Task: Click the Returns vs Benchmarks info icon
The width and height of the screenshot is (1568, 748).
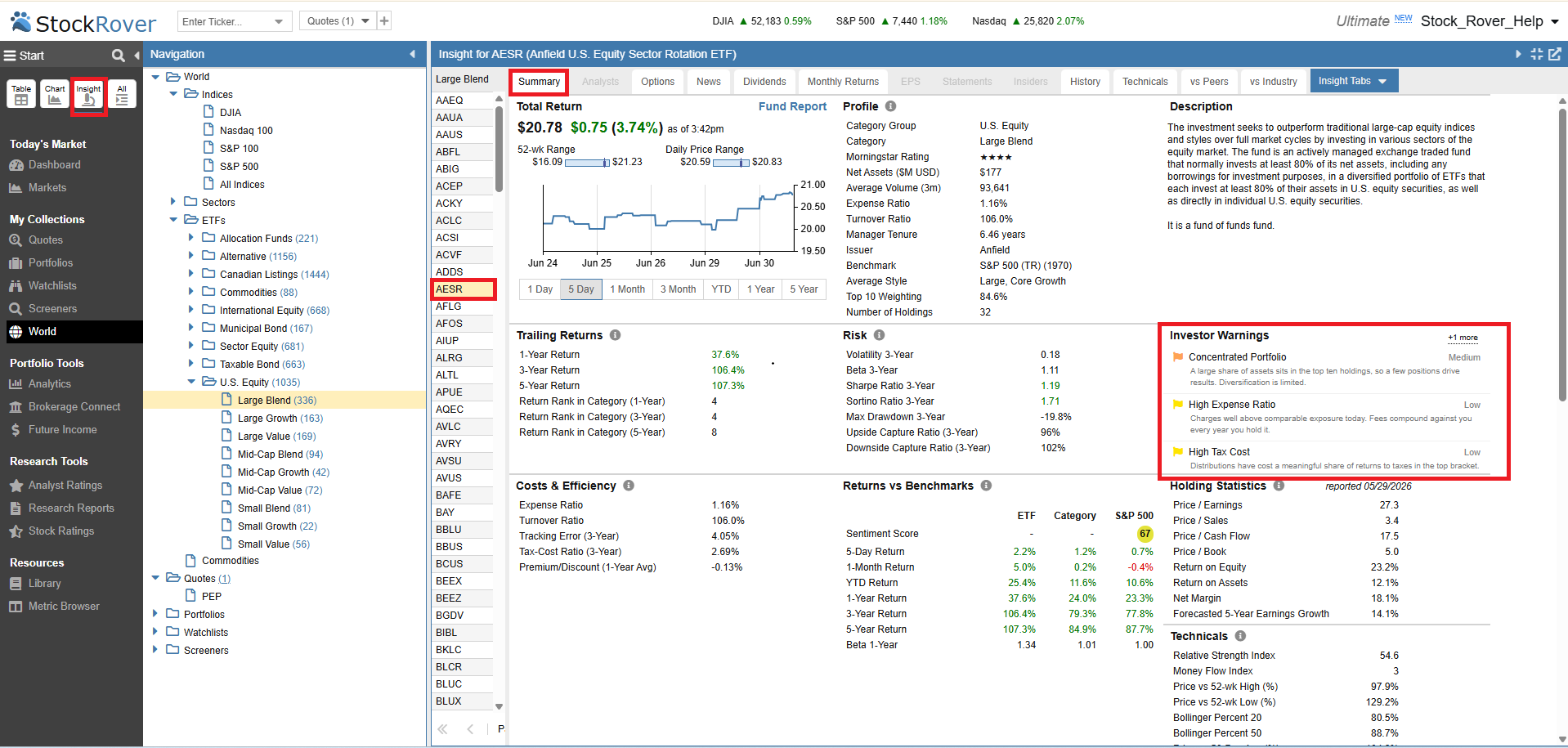Action: pyautogui.click(x=986, y=486)
